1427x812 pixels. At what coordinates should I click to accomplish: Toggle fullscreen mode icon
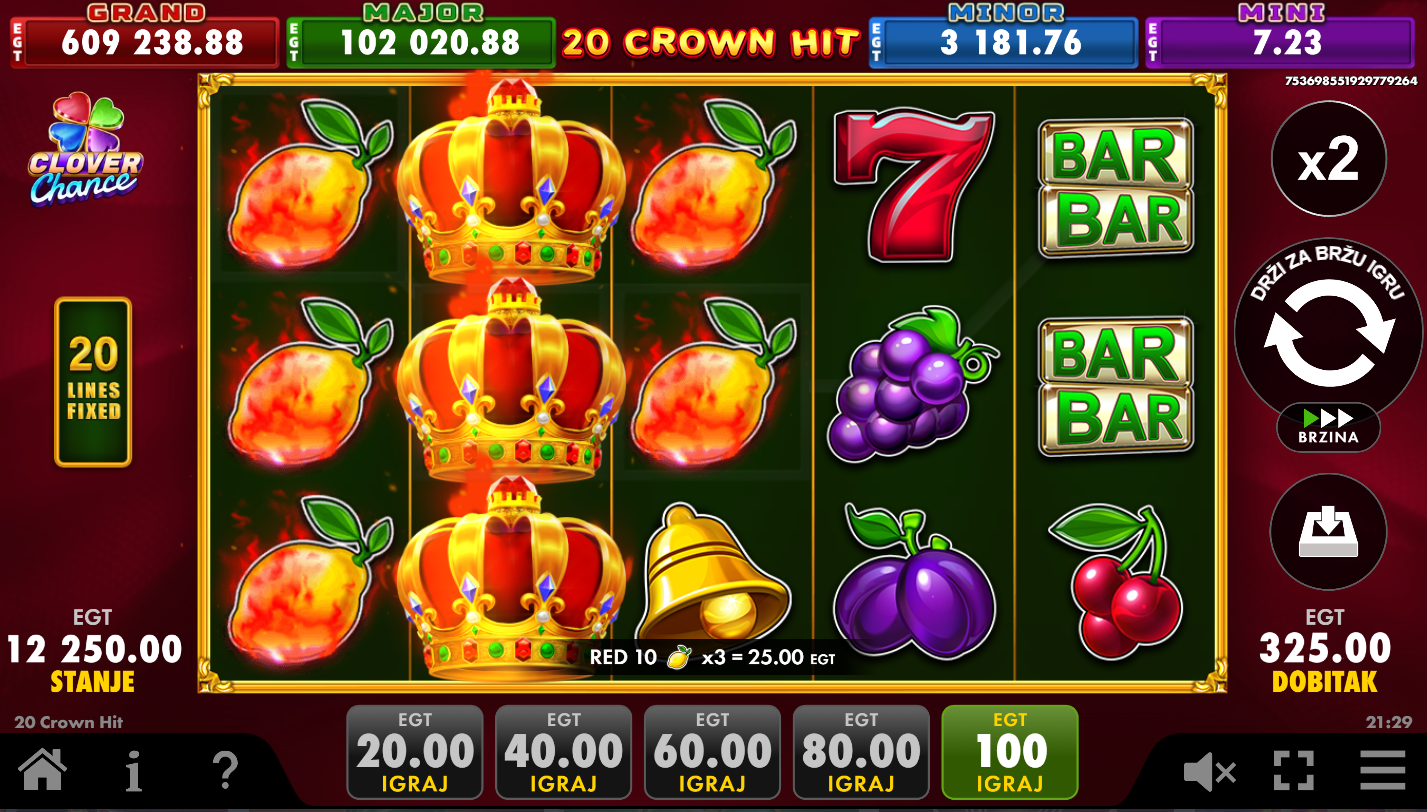1294,771
